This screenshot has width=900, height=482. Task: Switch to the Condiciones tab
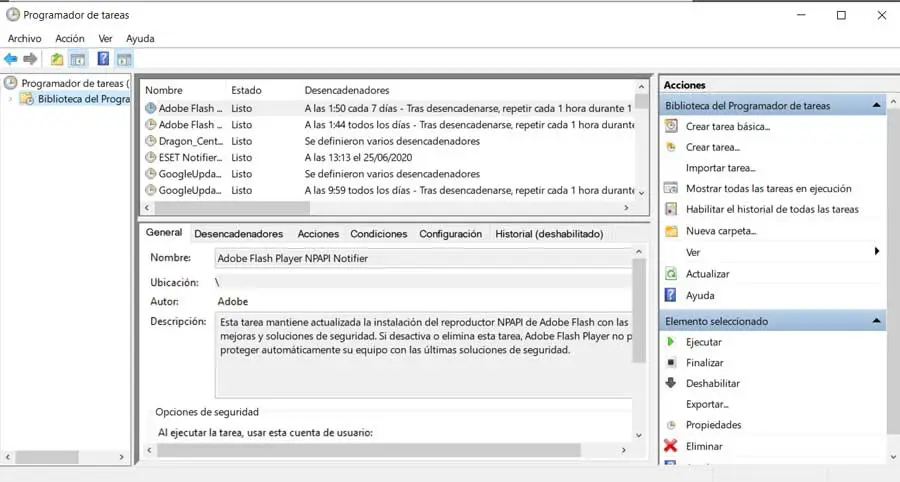tap(378, 234)
